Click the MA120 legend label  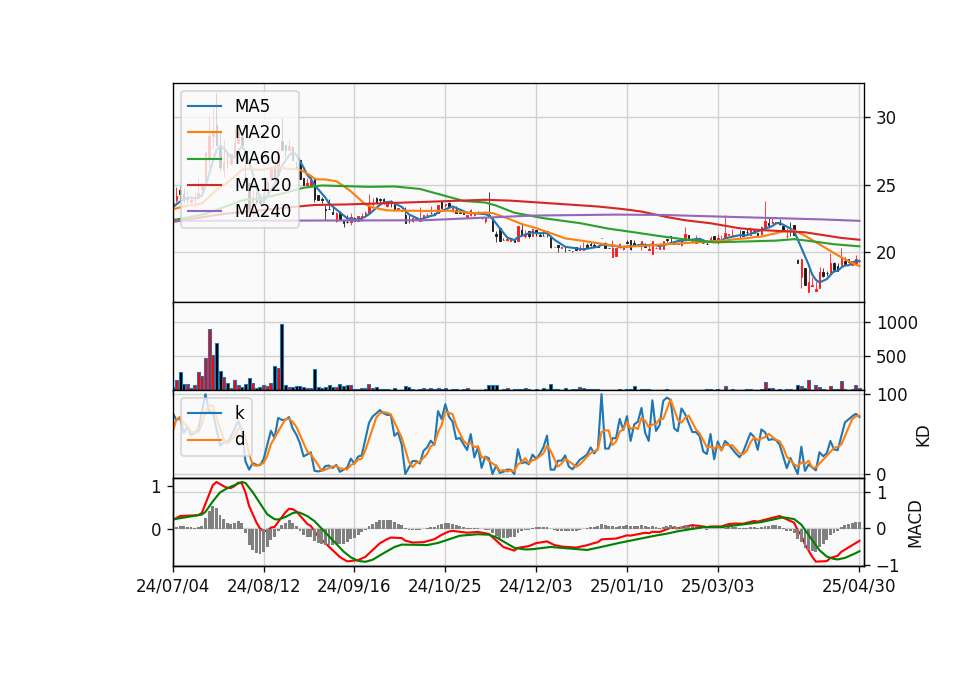[263, 185]
